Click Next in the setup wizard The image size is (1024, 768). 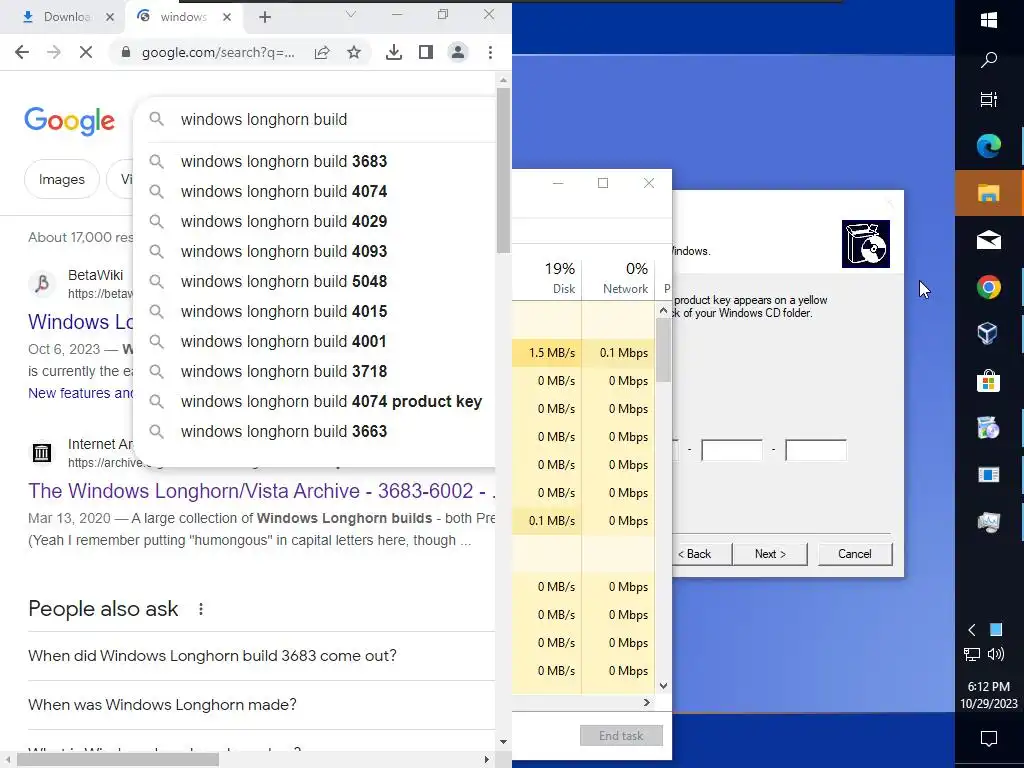(x=770, y=554)
